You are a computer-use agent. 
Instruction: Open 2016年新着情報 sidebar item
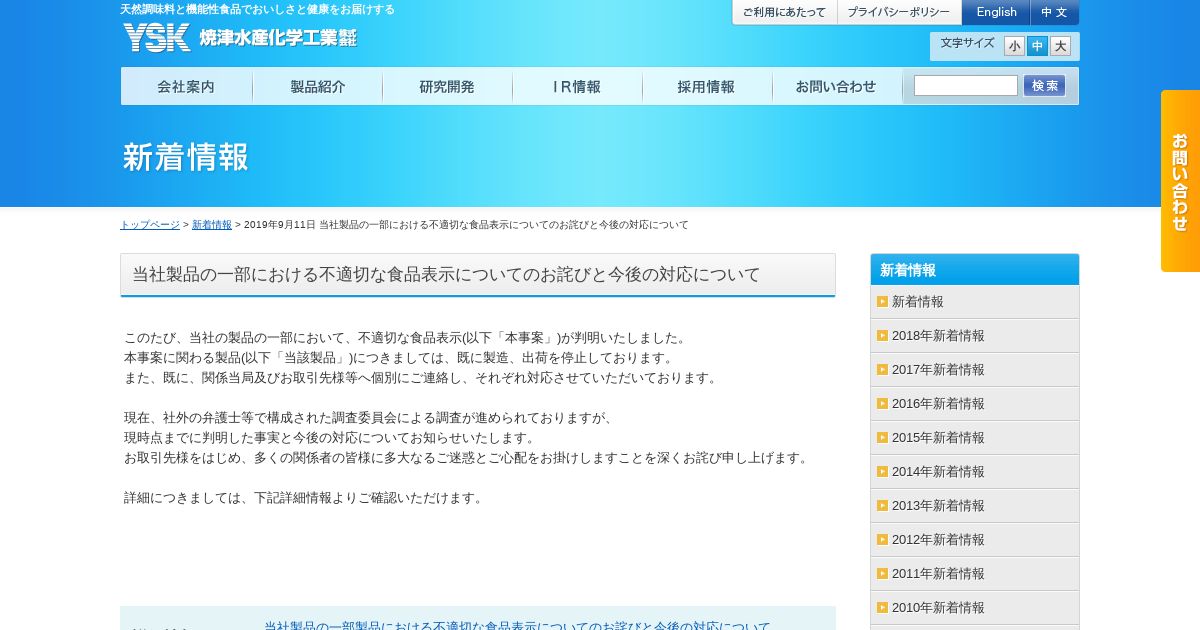click(x=975, y=404)
